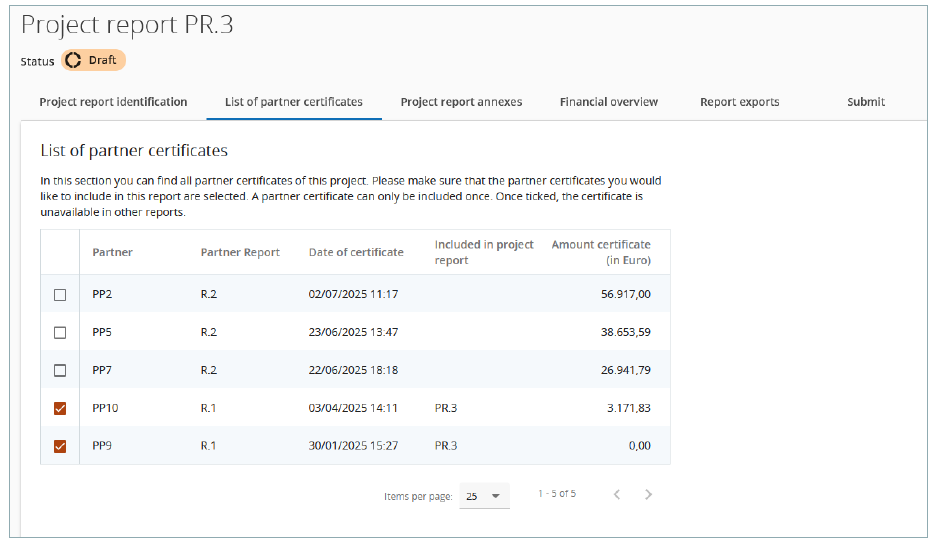The image size is (941, 549).
Task: Open the Financial overview tab
Action: click(x=608, y=102)
